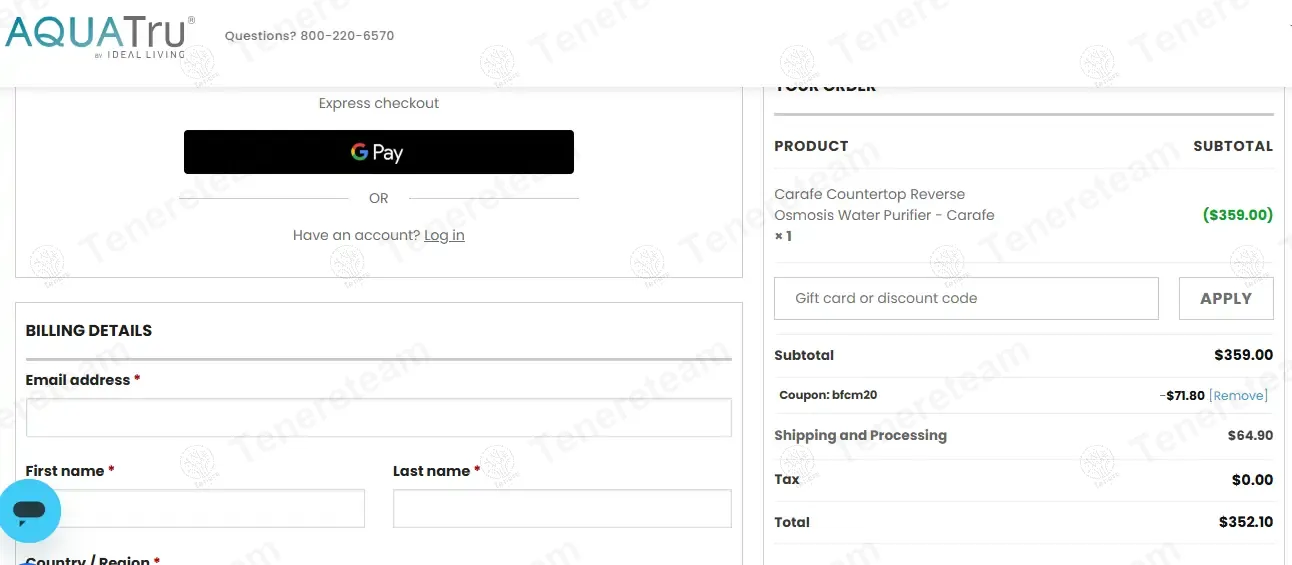Click the Country / Region label
1292x565 pixels.
(x=88, y=560)
